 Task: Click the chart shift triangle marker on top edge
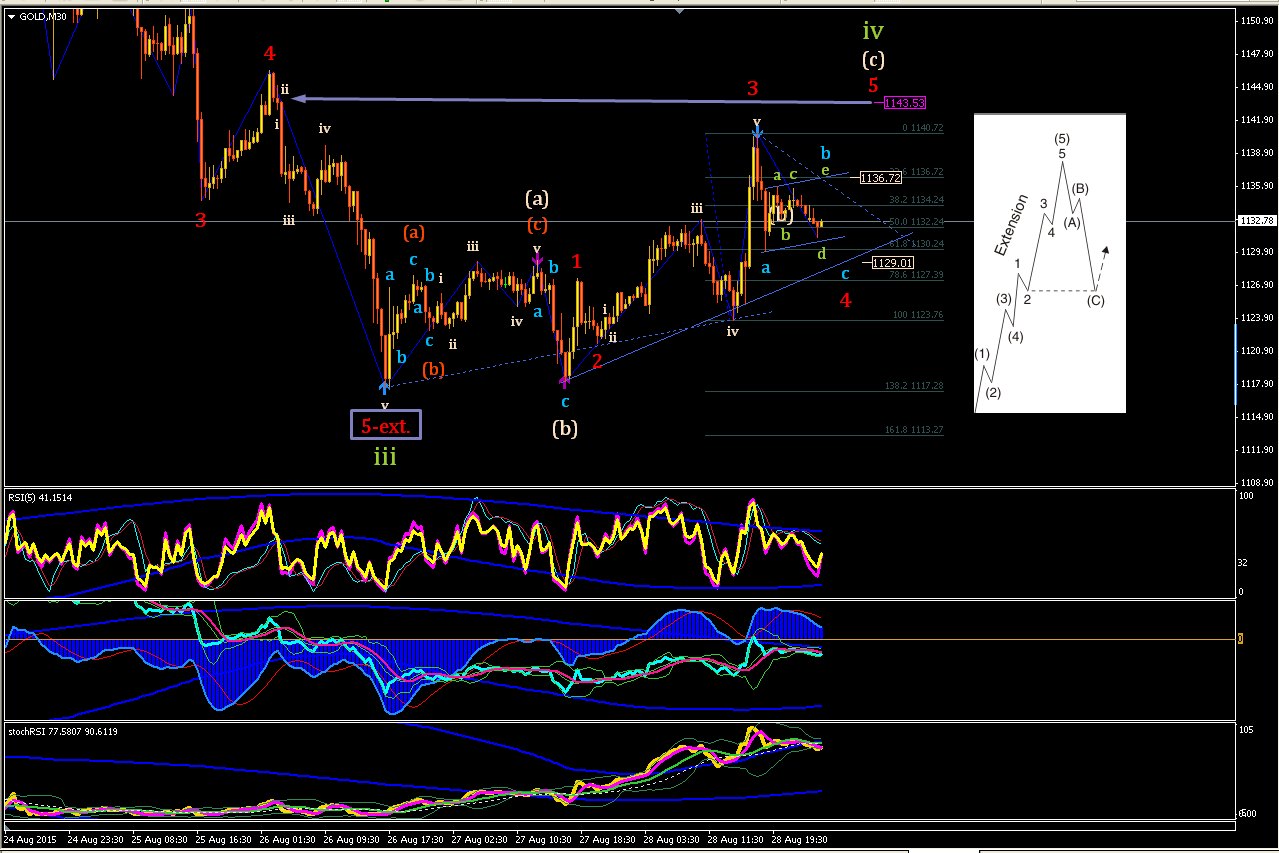(681, 12)
